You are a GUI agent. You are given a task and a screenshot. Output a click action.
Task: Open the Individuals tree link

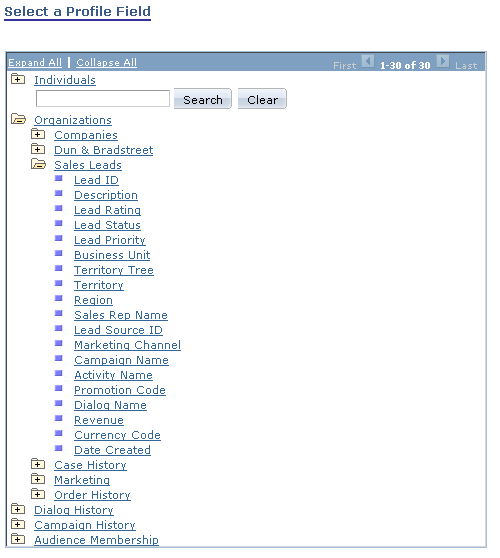(x=65, y=80)
